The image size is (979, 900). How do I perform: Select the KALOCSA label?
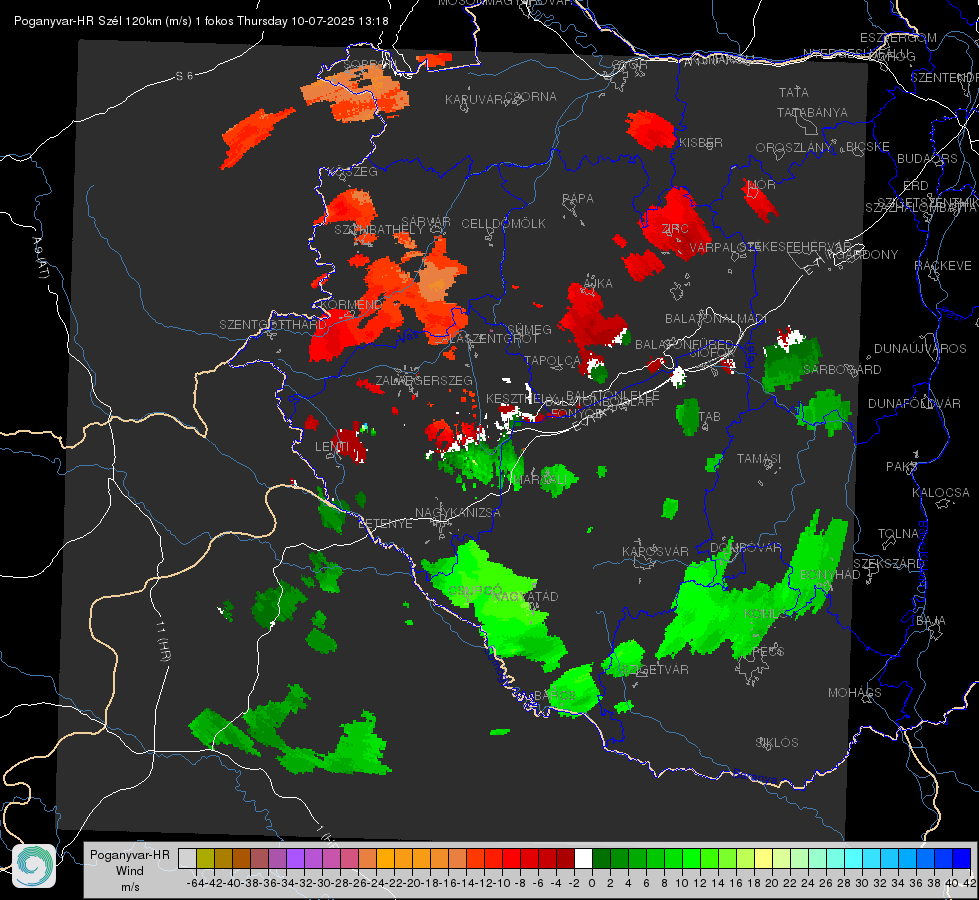click(x=940, y=493)
